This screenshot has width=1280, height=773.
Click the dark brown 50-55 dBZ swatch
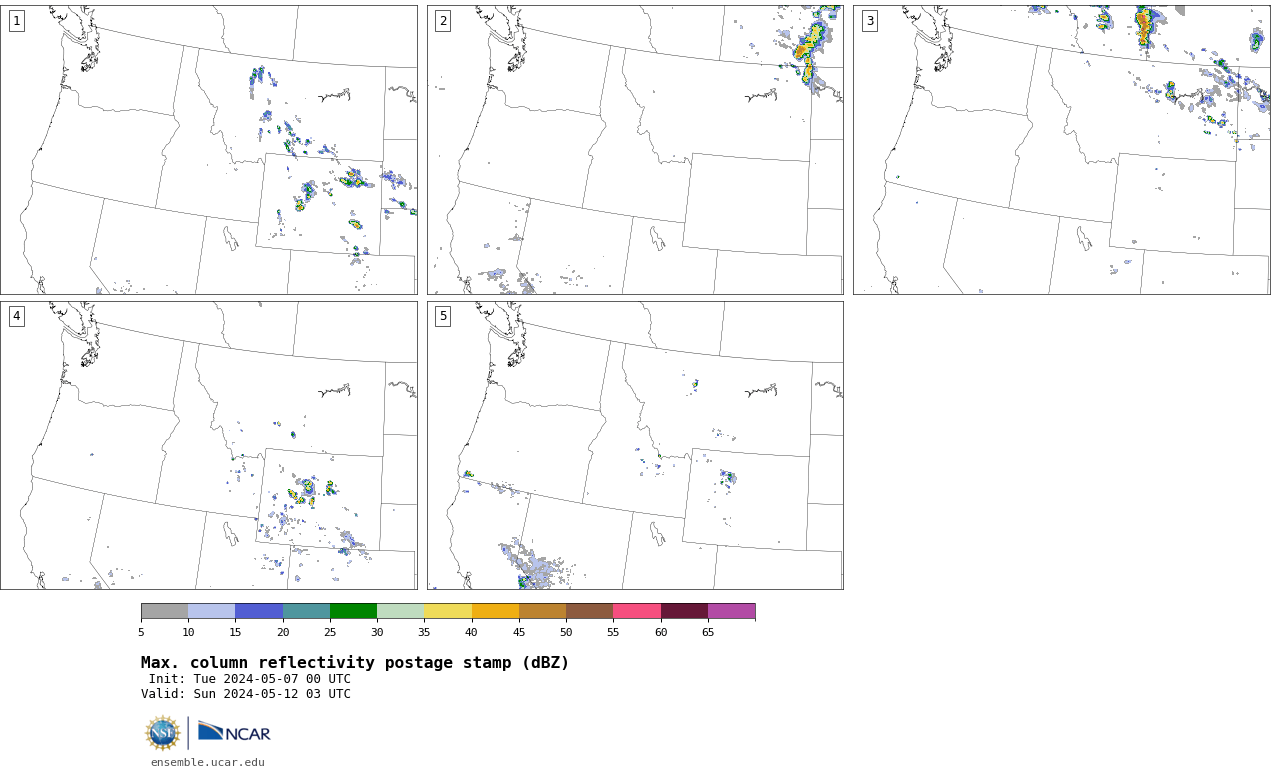589,611
